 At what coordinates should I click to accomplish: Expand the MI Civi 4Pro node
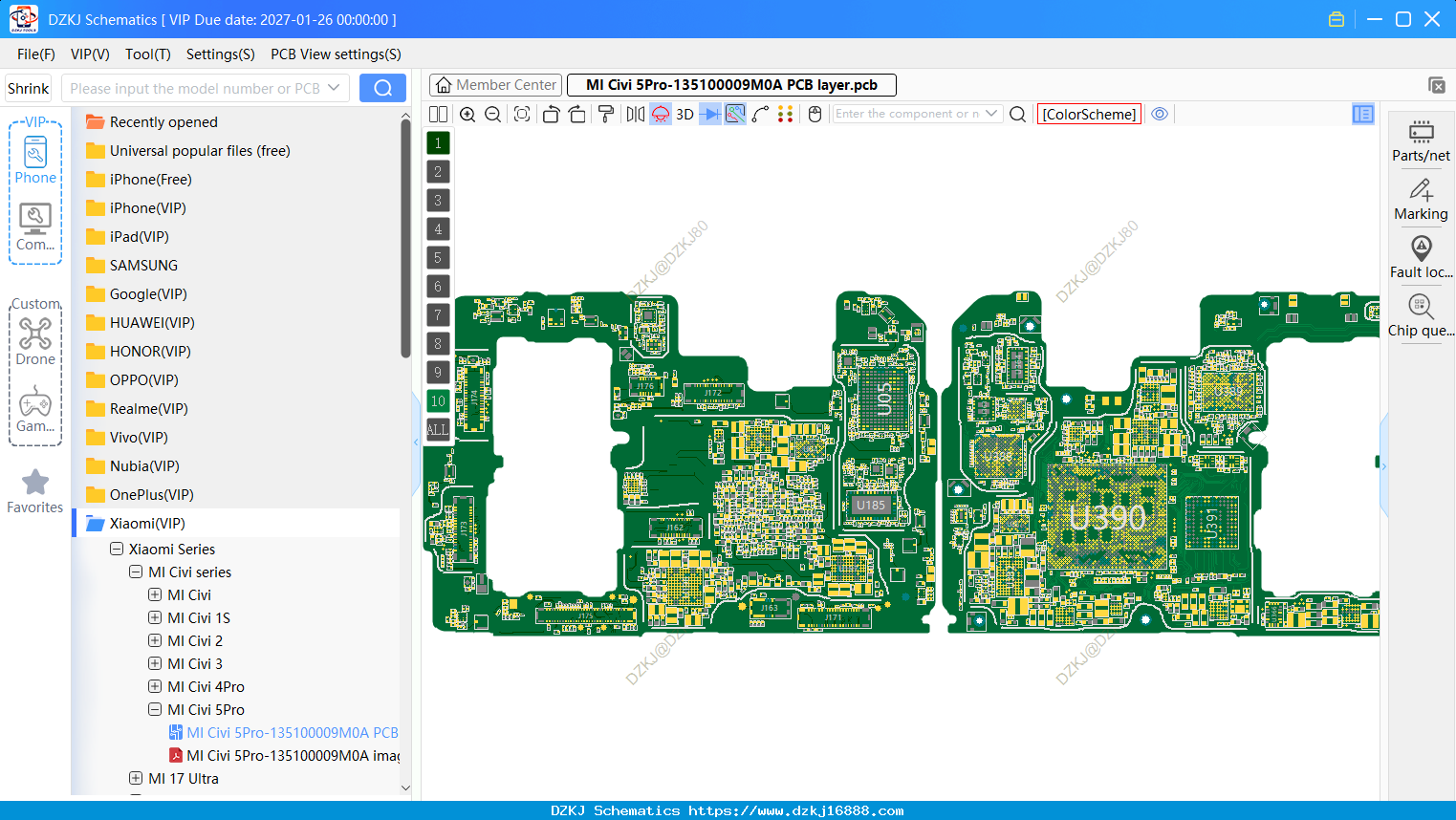click(155, 686)
